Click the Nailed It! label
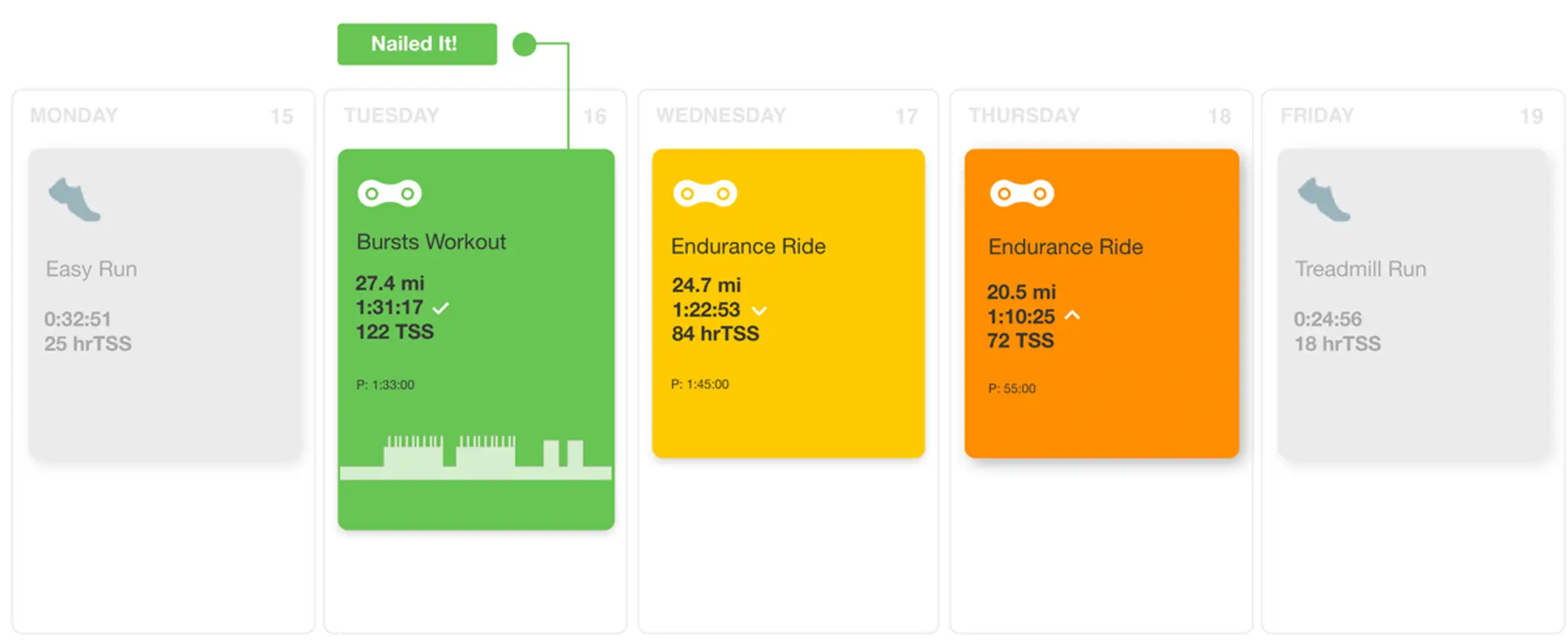 [x=416, y=44]
